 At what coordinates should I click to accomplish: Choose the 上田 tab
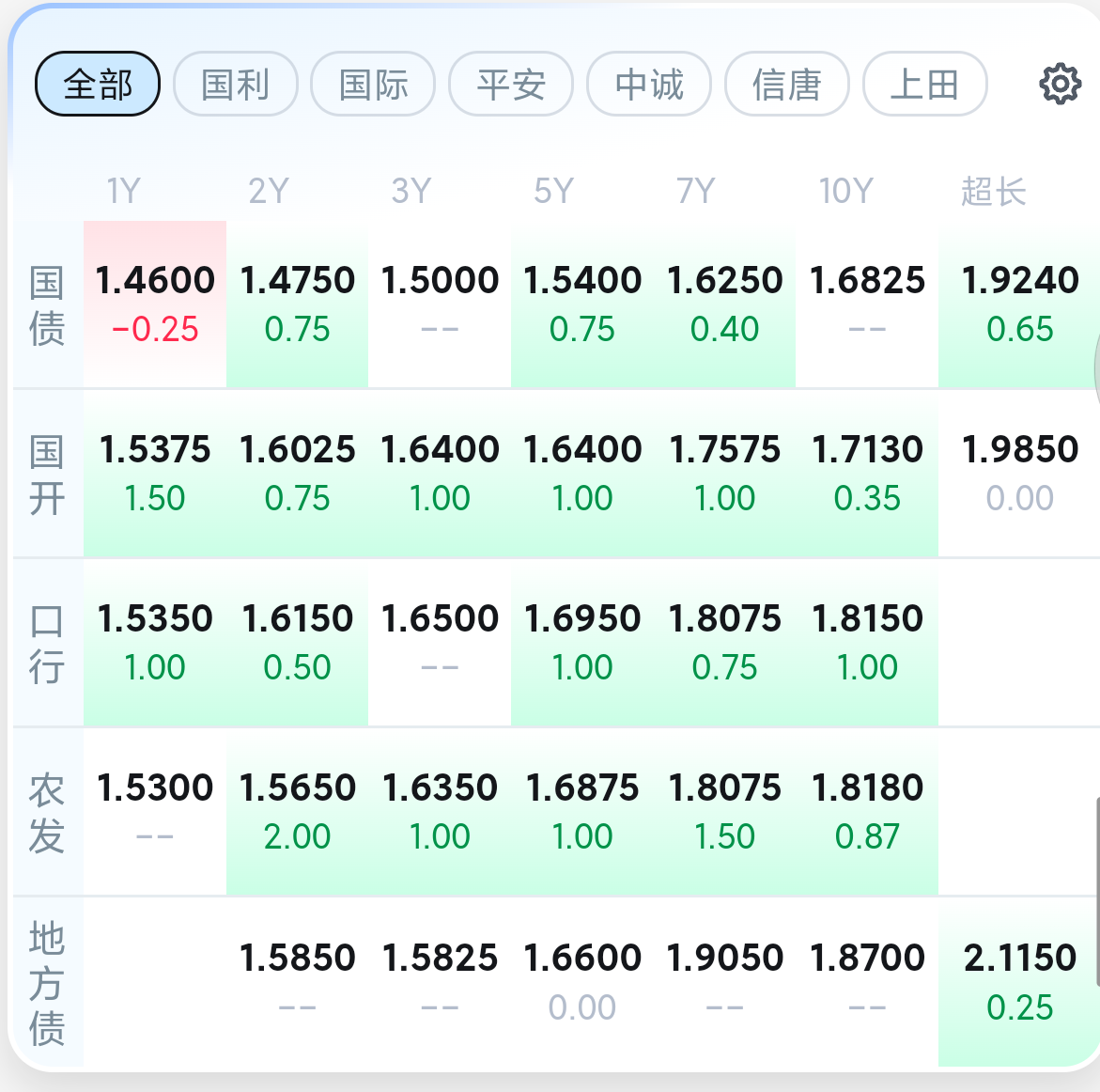(924, 85)
